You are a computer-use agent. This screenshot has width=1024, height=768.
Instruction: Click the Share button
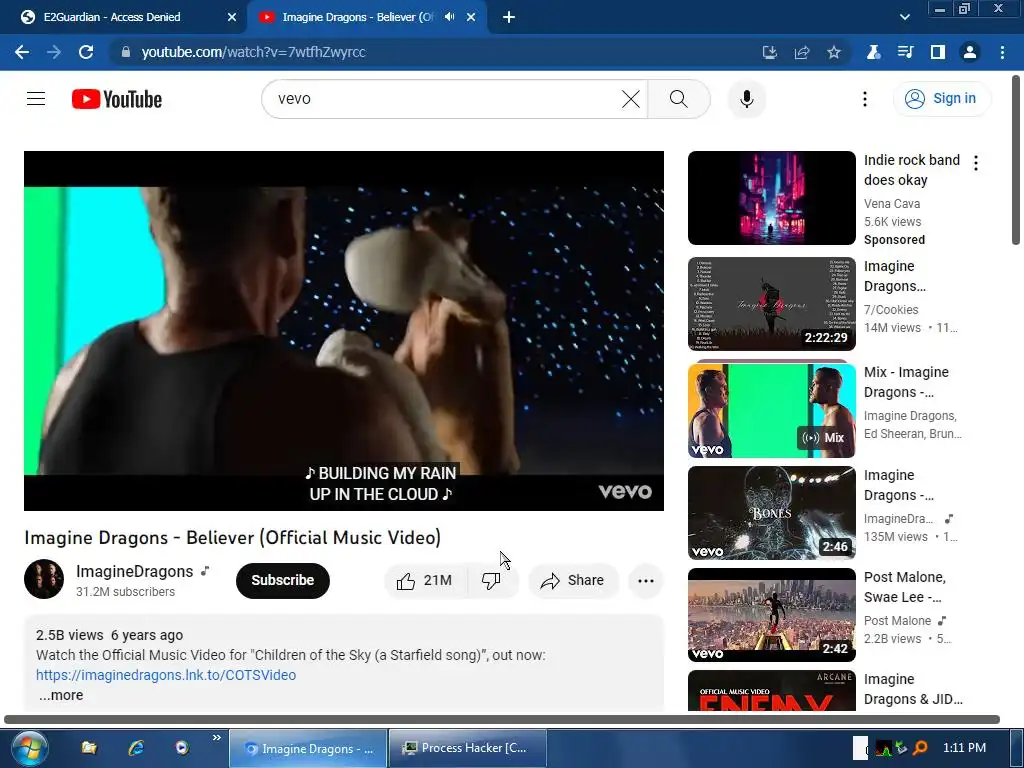[x=573, y=581]
